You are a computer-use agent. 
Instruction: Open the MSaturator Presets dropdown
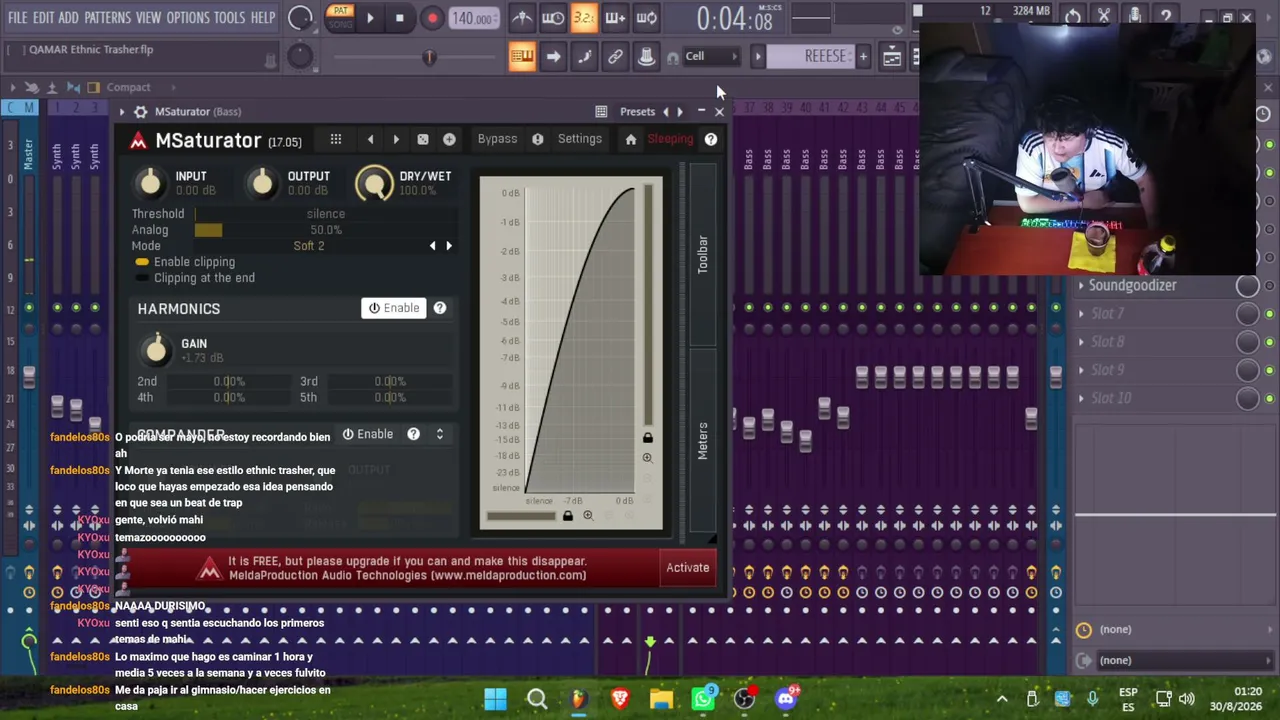637,111
